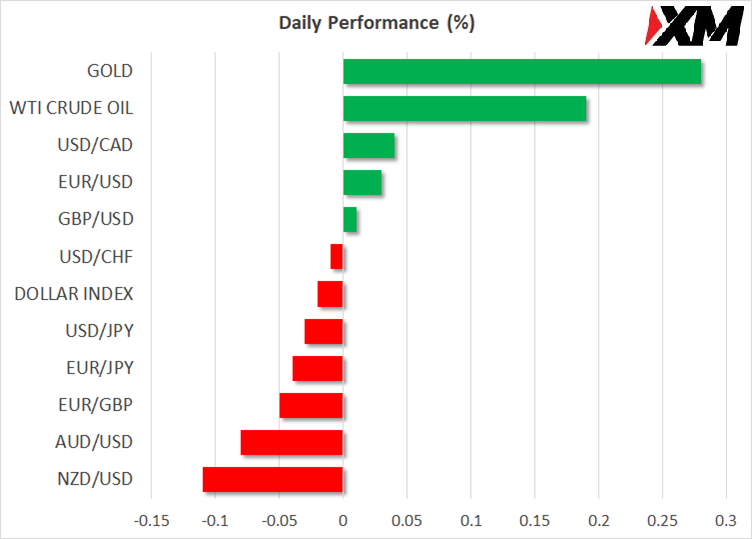Screen dimensions: 752x539
Task: Select the NZD/USD axis label
Action: [96, 479]
